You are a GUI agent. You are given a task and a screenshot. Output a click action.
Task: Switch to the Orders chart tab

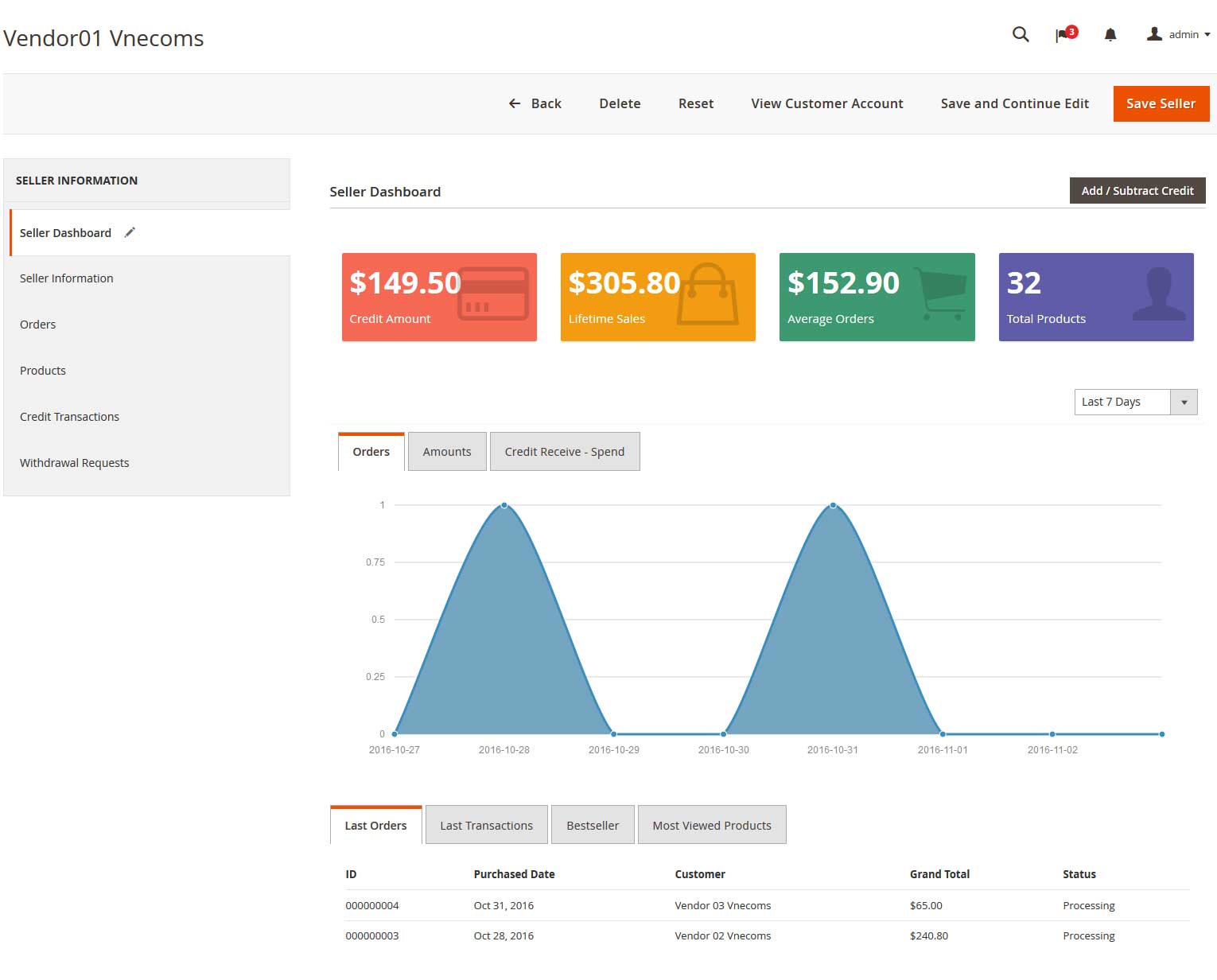click(371, 451)
